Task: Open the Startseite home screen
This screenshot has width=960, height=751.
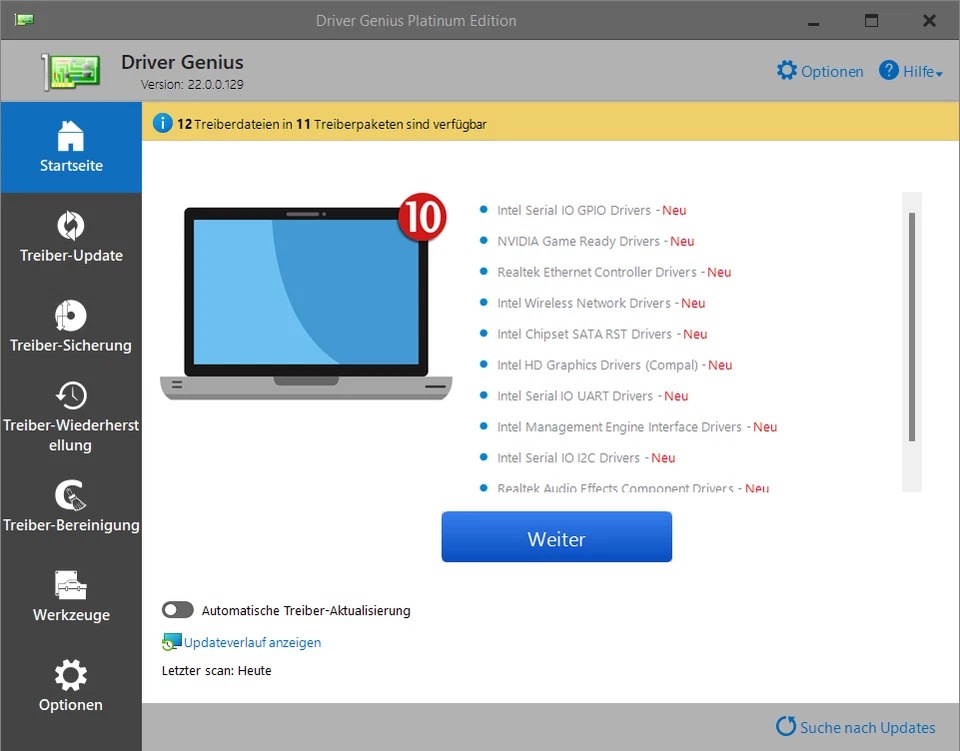Action: click(70, 147)
